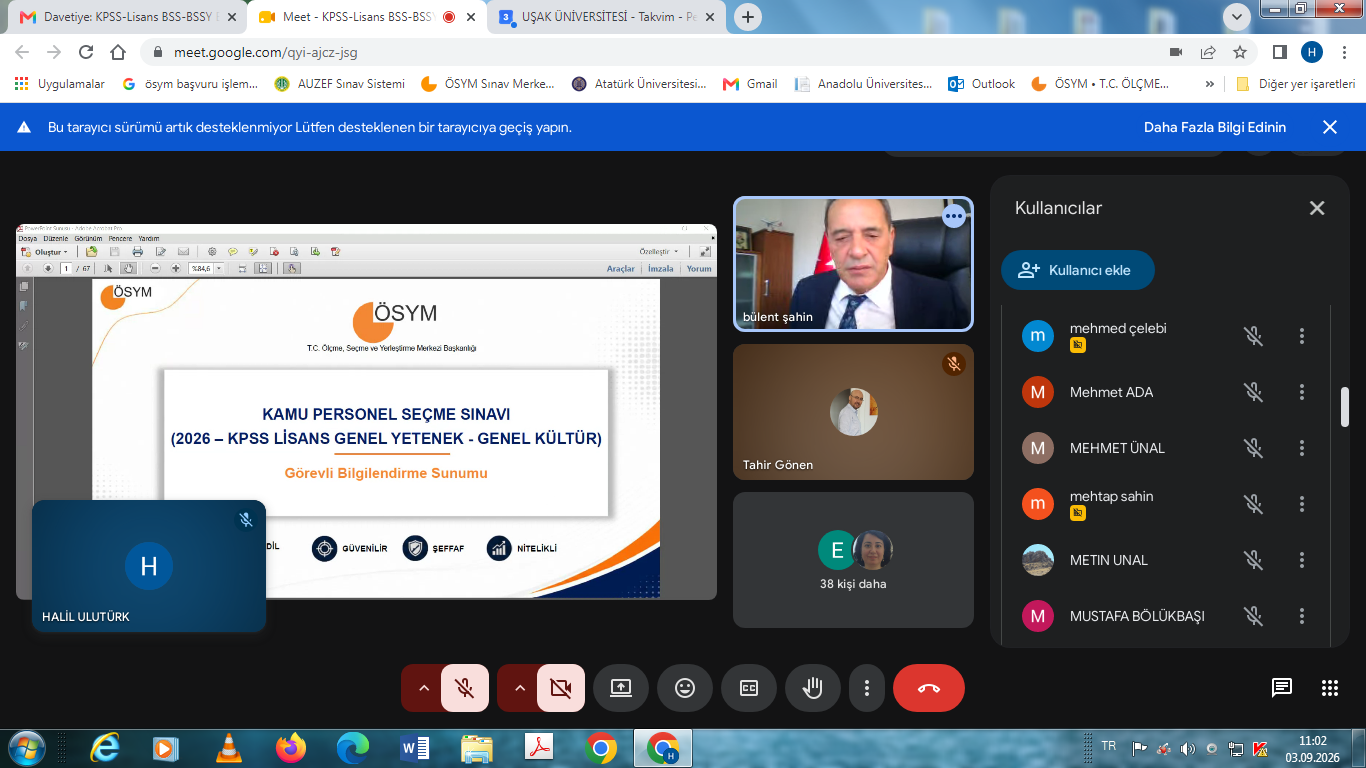Open options menu for mehtap sahin
This screenshot has height=768, width=1366.
(x=1302, y=504)
